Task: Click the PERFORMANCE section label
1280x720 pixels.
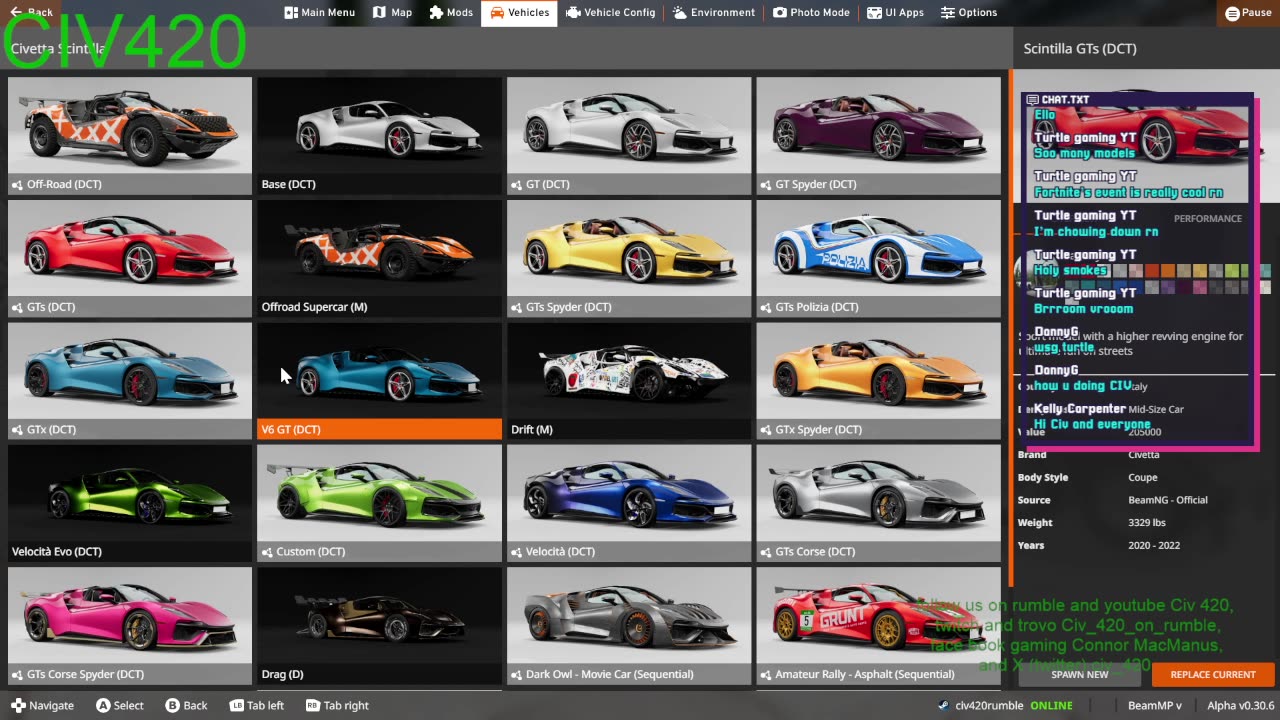Action: [x=1208, y=218]
